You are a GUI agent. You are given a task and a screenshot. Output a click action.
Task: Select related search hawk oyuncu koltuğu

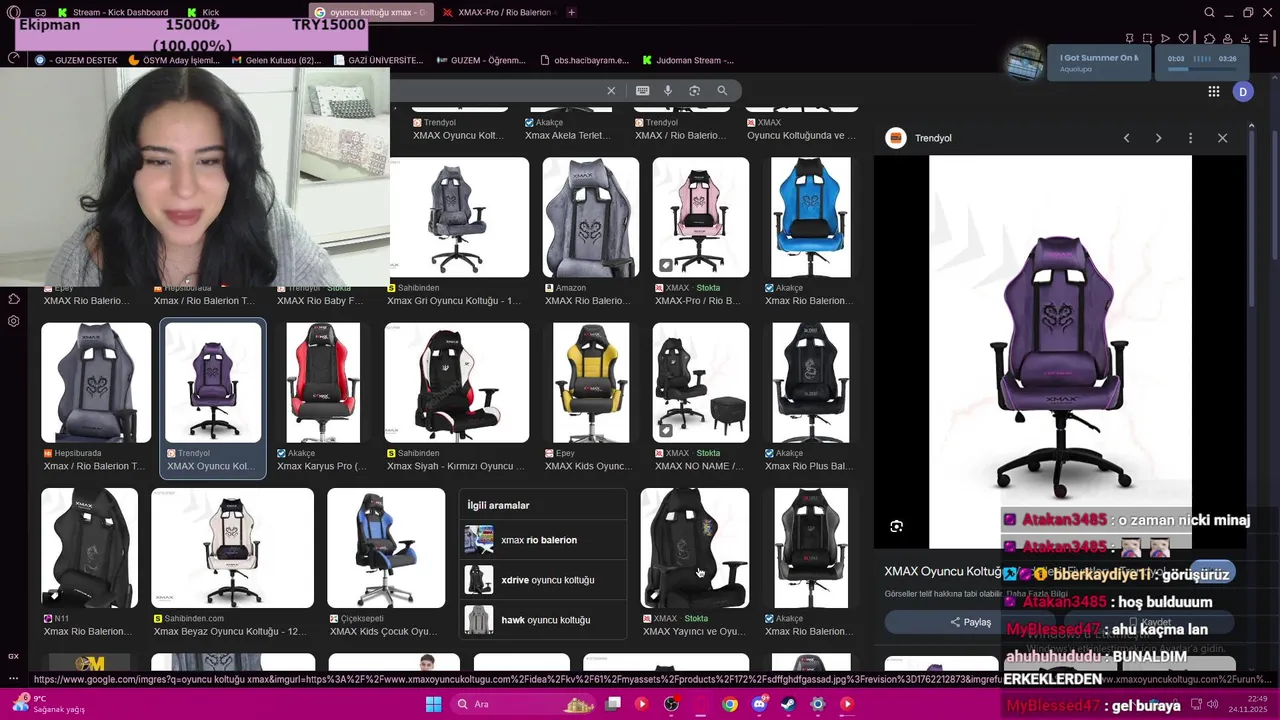coord(543,620)
